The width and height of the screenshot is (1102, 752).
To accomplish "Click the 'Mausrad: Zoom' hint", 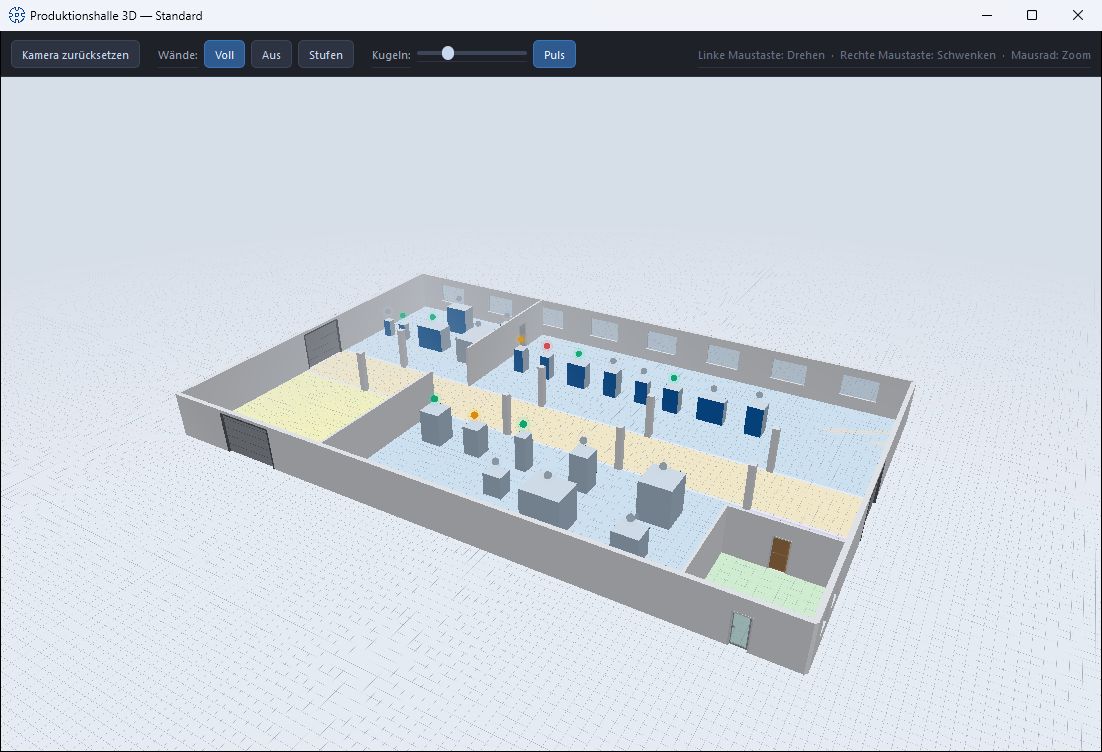I will pos(1051,55).
